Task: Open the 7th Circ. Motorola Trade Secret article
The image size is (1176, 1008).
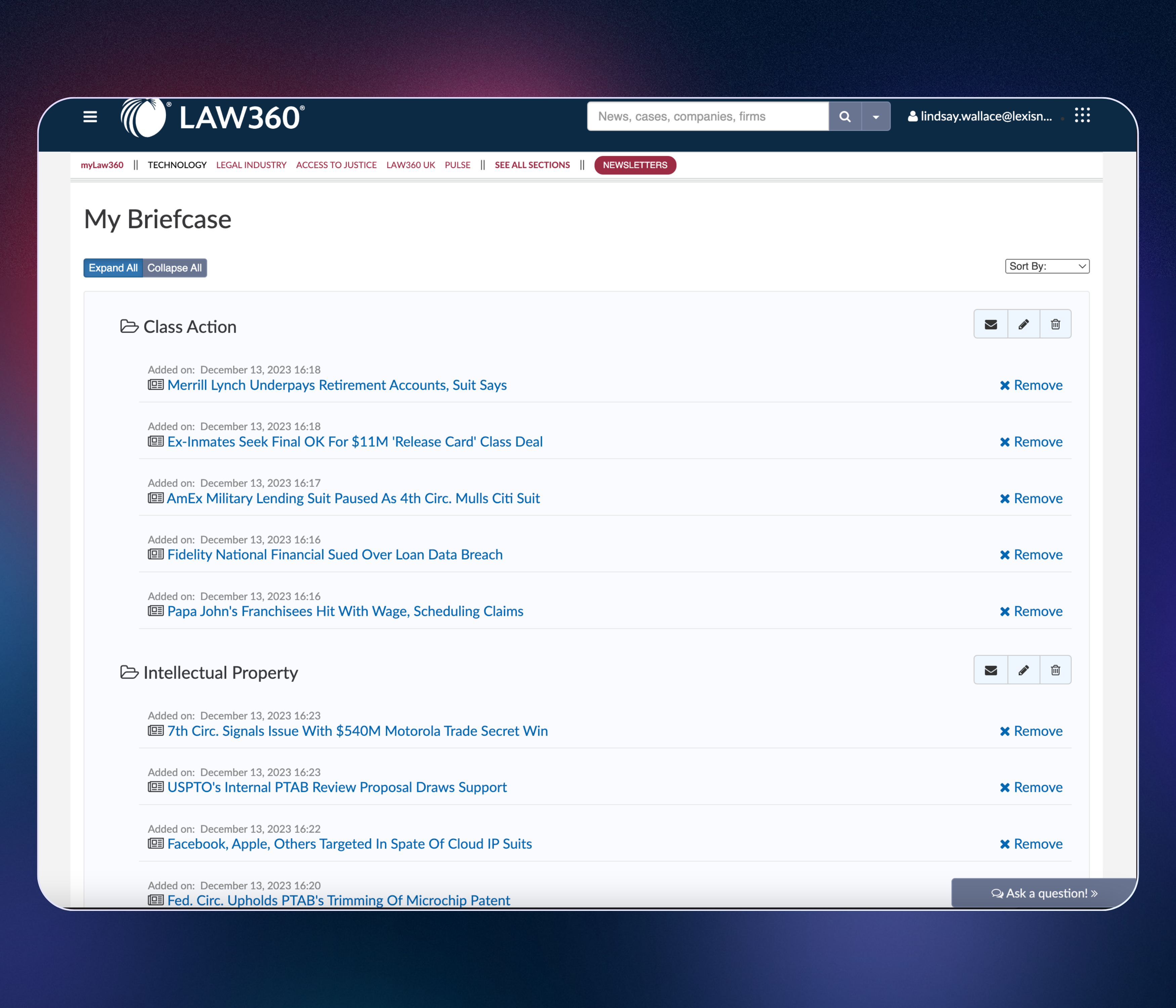Action: 358,731
